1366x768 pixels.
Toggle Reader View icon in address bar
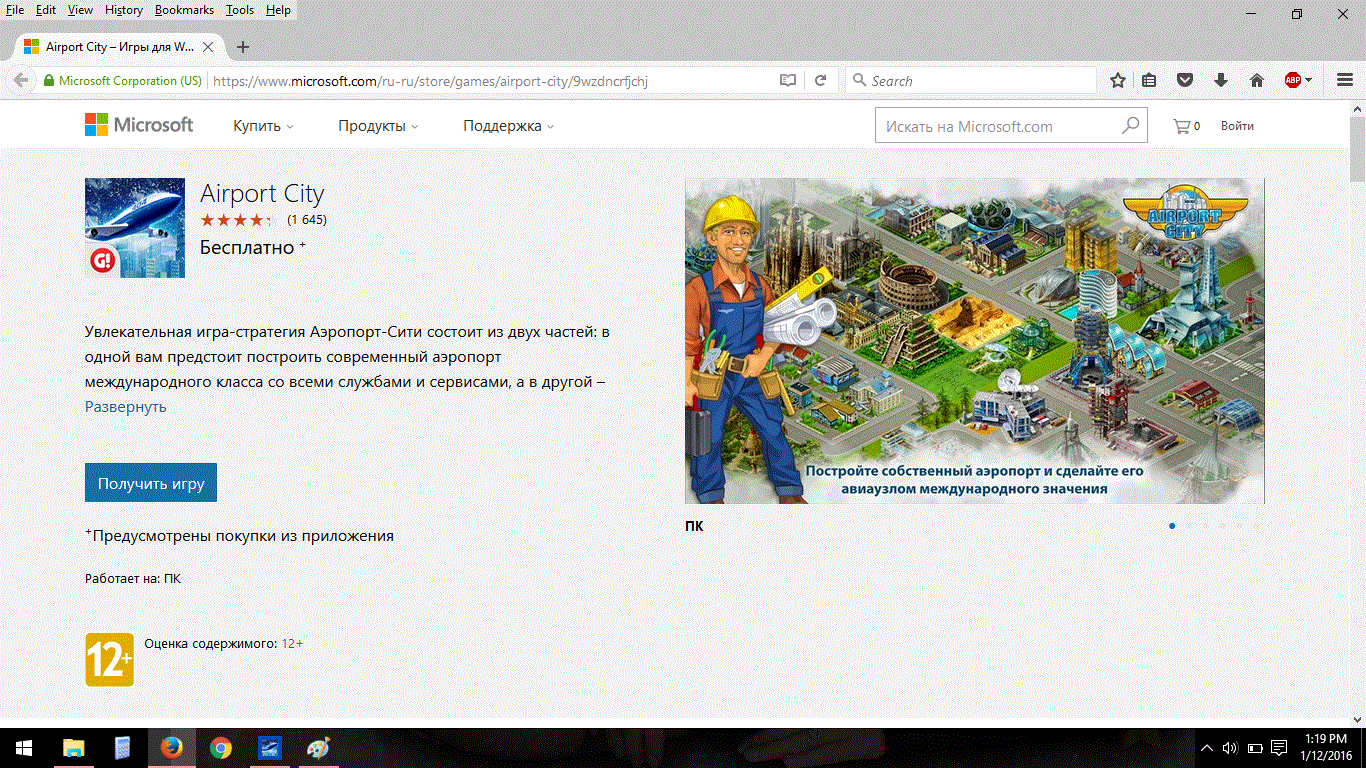[788, 81]
